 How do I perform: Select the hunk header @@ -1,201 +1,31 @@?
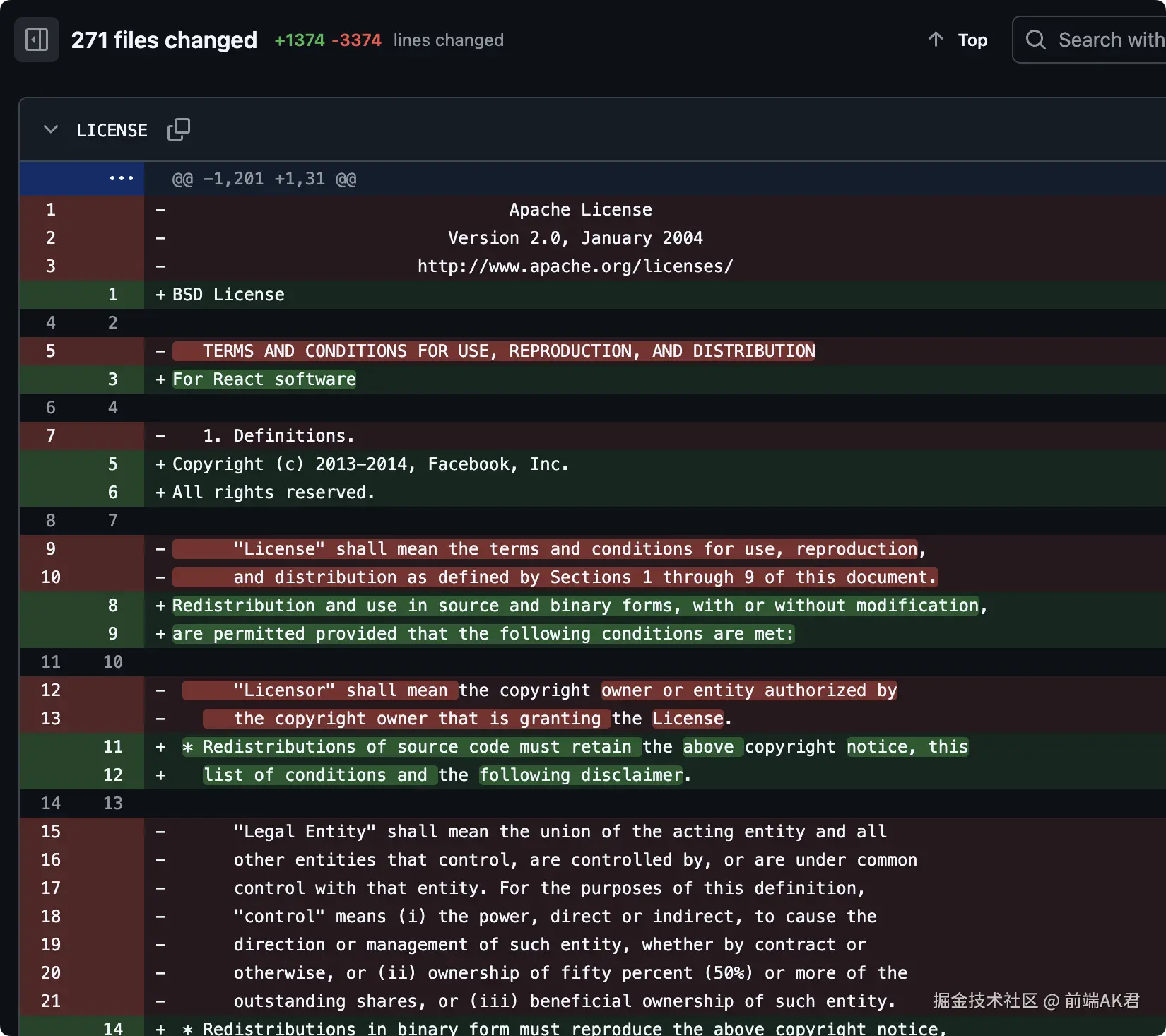point(264,179)
